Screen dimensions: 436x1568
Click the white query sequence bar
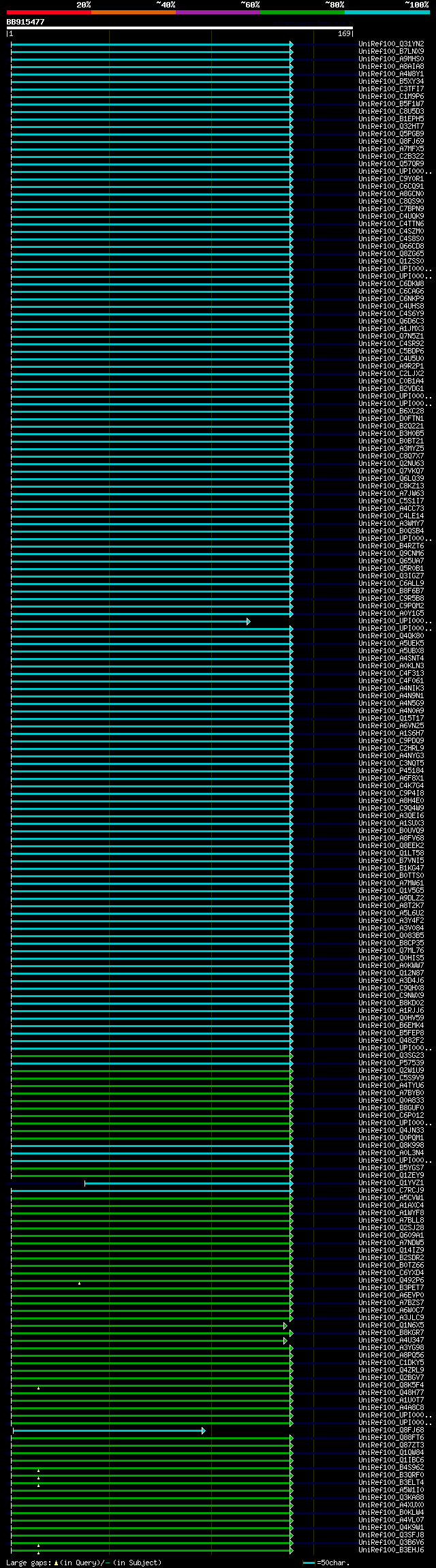180,28
